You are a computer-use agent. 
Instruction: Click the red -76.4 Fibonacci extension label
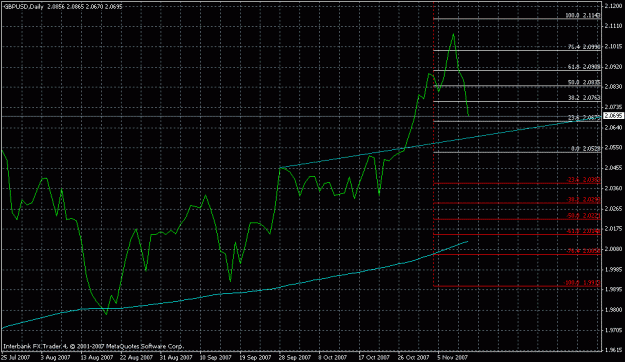(583, 251)
